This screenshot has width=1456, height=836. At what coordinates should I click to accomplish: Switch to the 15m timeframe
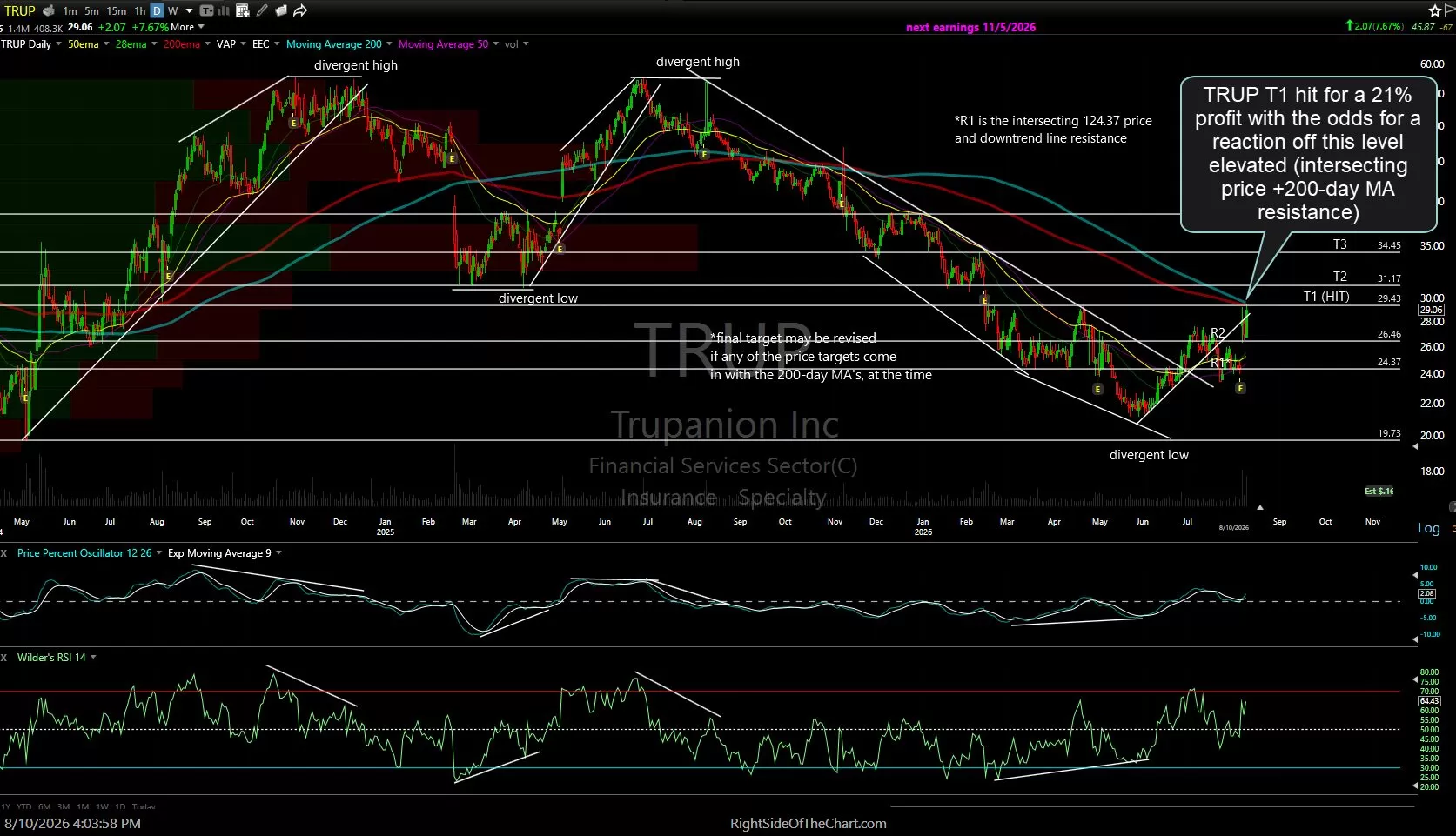[x=116, y=10]
